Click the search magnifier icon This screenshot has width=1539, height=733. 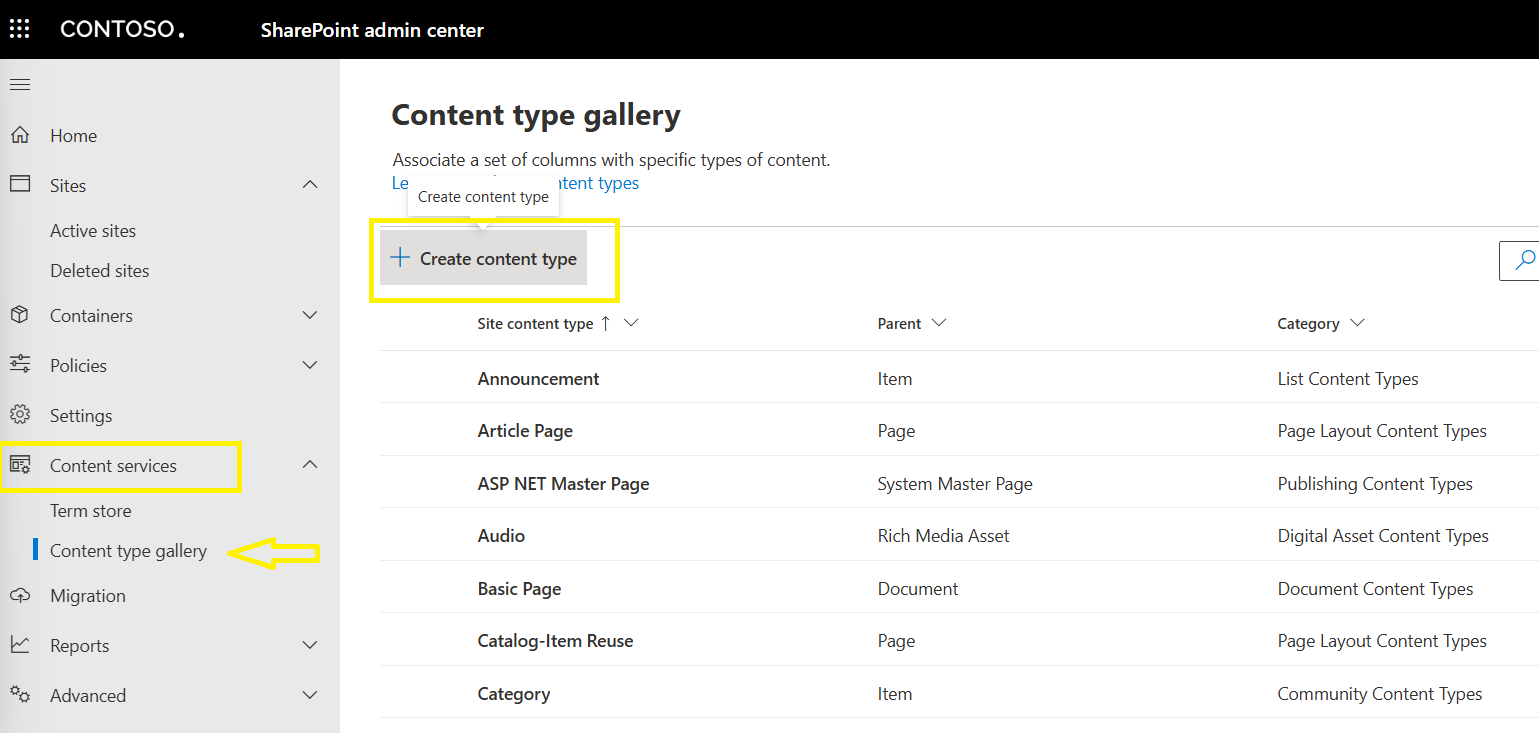(1525, 260)
